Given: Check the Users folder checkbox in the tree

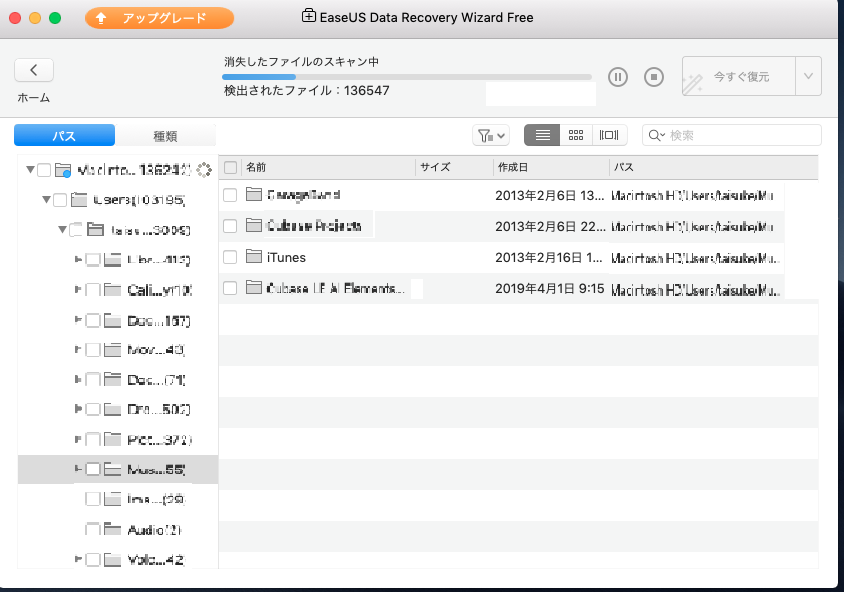Looking at the screenshot, I should 60,200.
